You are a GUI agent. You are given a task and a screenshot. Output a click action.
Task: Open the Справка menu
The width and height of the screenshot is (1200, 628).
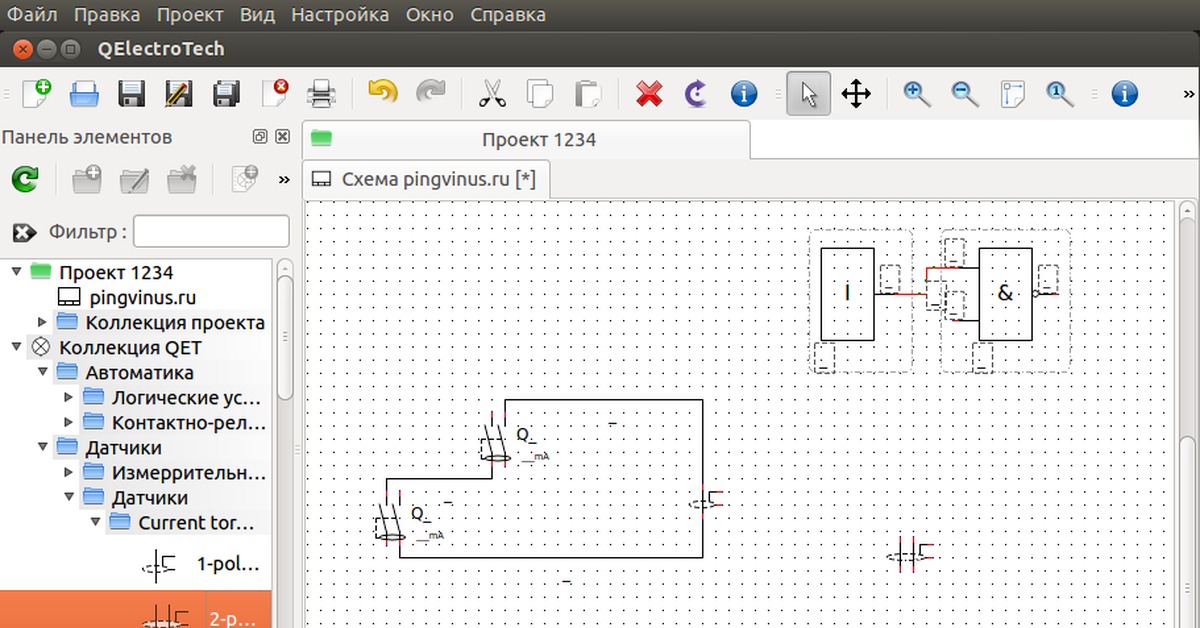click(x=508, y=15)
